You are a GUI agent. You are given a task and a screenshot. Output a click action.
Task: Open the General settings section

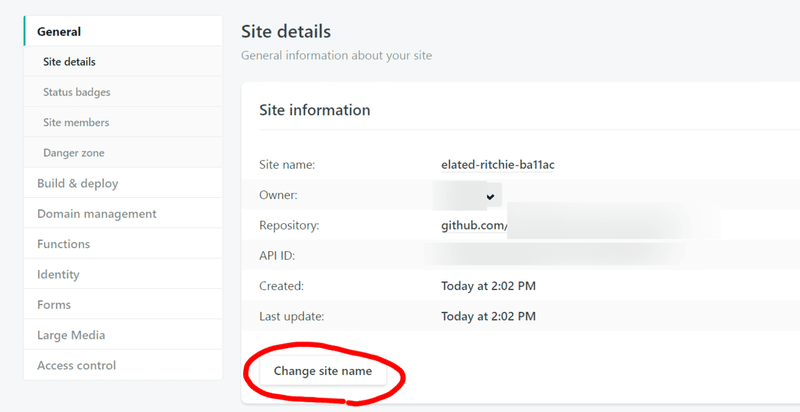59,32
